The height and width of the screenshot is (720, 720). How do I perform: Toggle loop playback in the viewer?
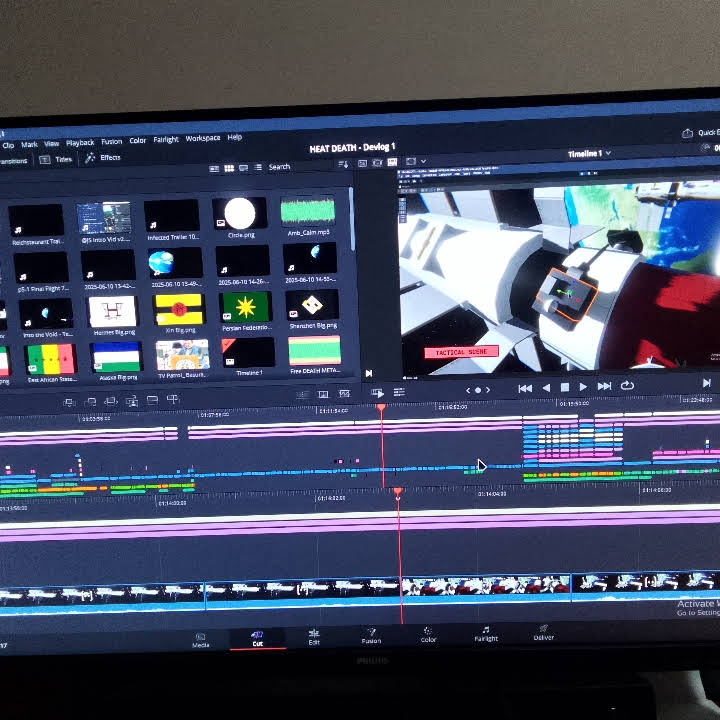tap(627, 386)
